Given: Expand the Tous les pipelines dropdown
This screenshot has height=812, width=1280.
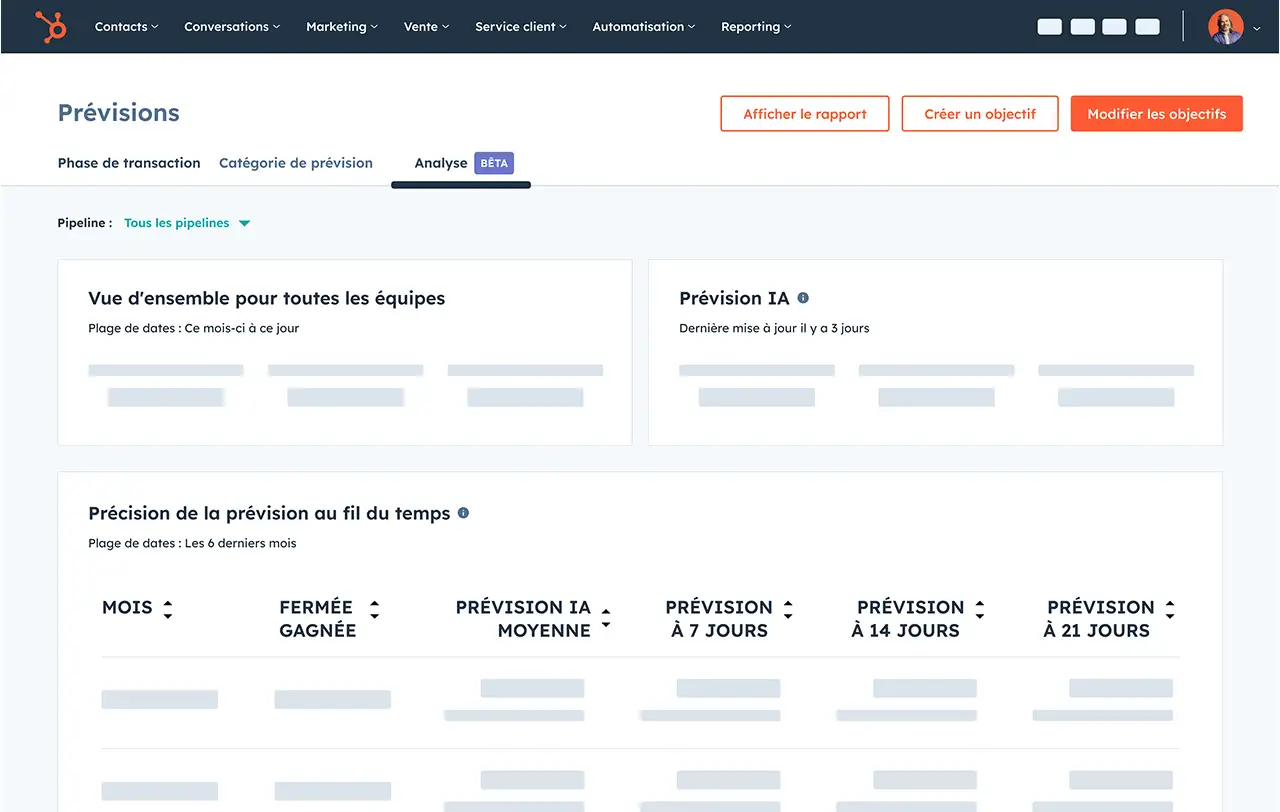Looking at the screenshot, I should tap(187, 223).
